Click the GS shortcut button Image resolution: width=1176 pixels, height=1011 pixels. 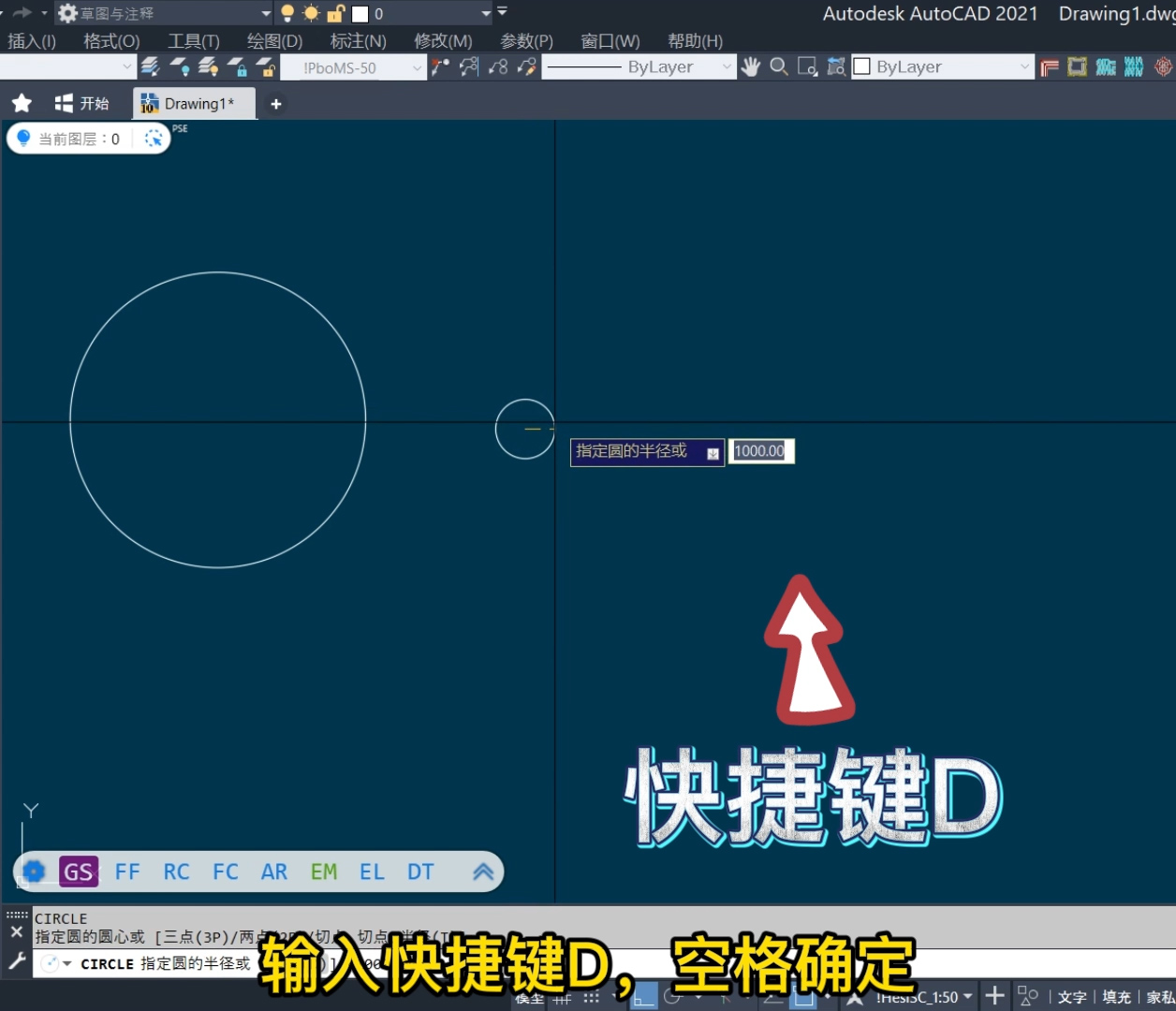pyautogui.click(x=79, y=872)
